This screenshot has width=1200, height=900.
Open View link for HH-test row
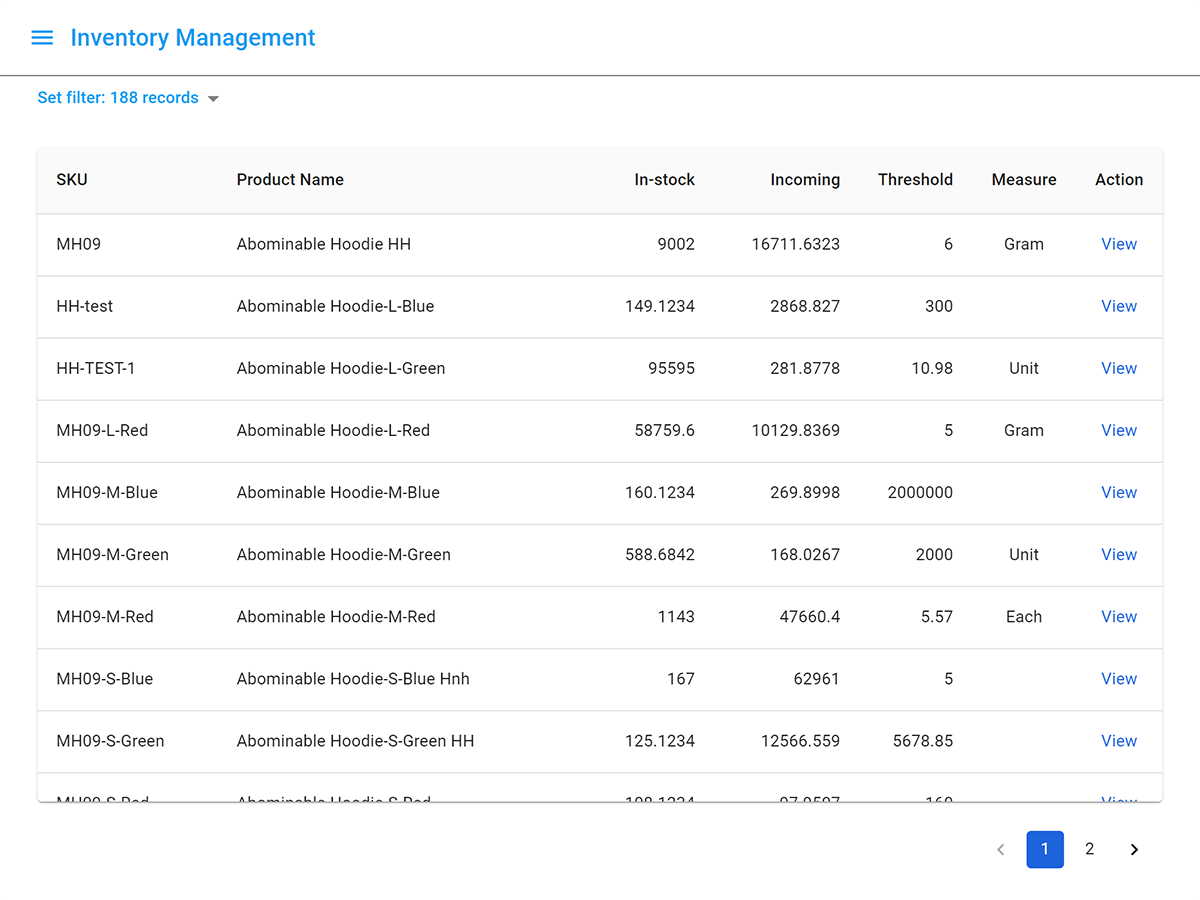pos(1118,306)
